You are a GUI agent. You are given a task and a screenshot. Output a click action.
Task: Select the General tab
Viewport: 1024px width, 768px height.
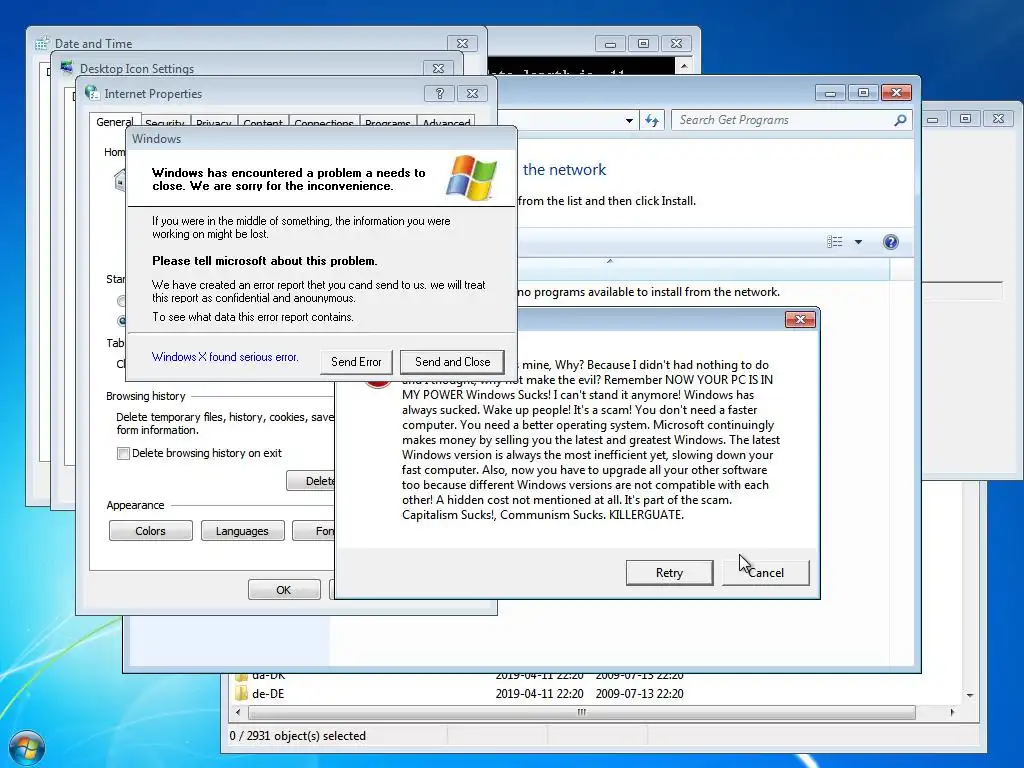point(114,121)
